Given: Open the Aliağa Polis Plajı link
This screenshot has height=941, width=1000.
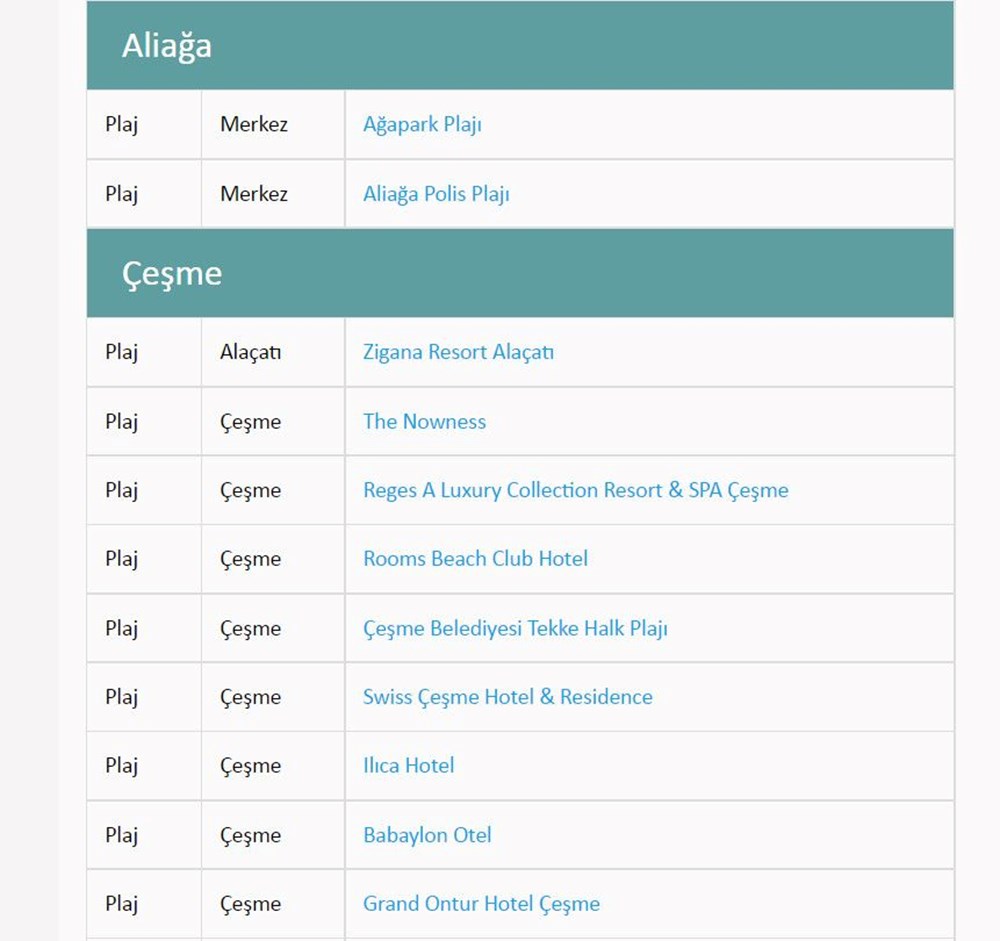Looking at the screenshot, I should pyautogui.click(x=436, y=194).
